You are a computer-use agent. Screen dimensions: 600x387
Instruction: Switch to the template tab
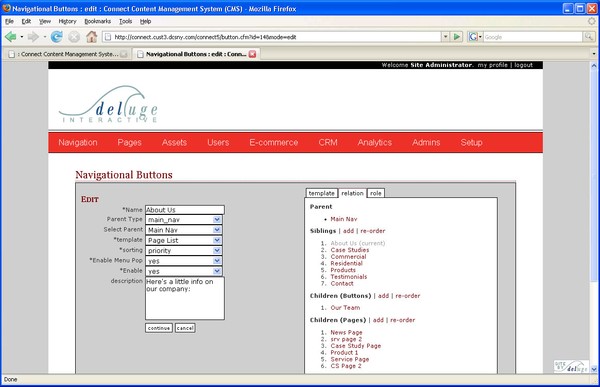(321, 193)
